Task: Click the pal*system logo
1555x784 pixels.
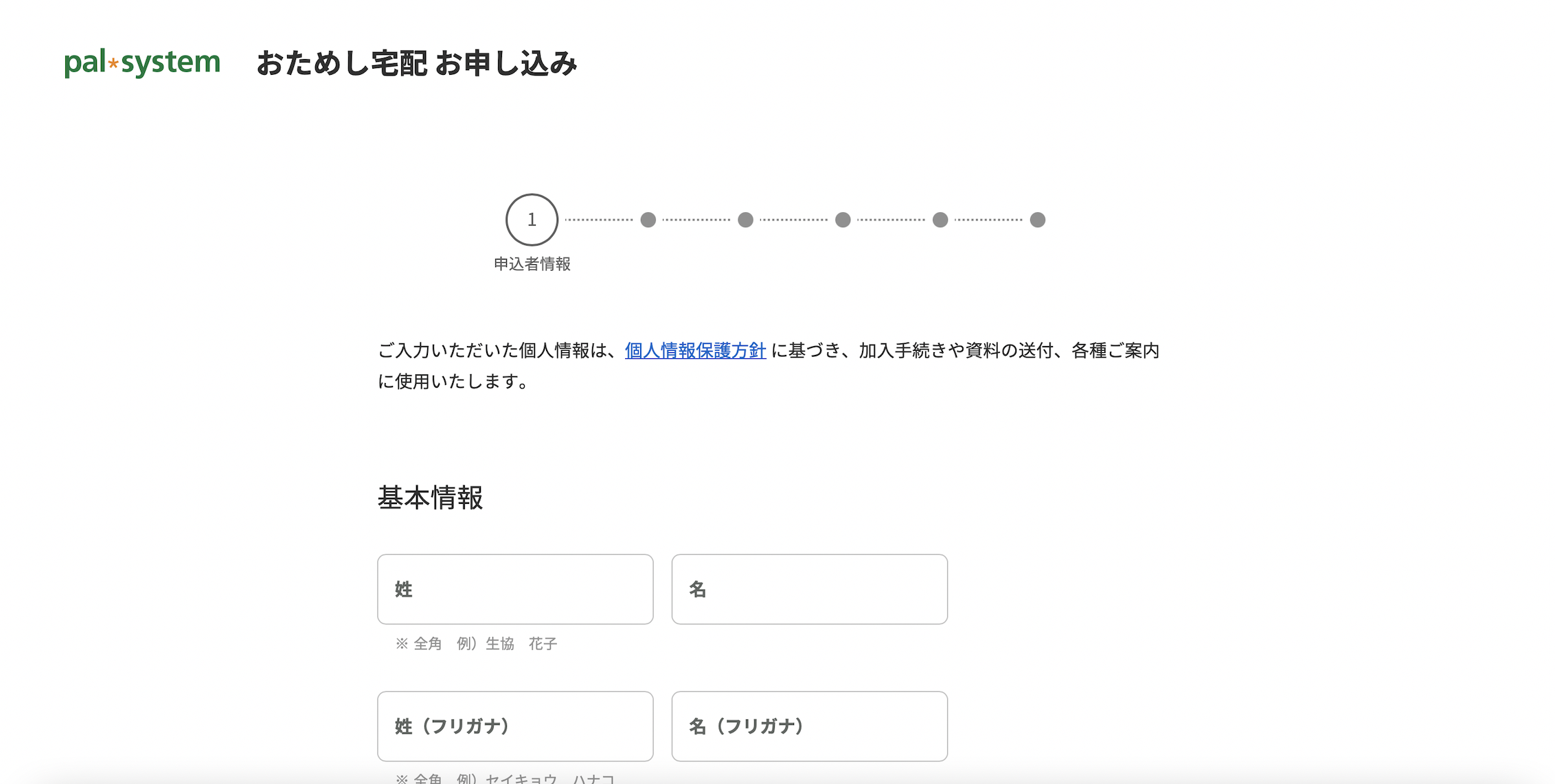Action: coord(142,62)
